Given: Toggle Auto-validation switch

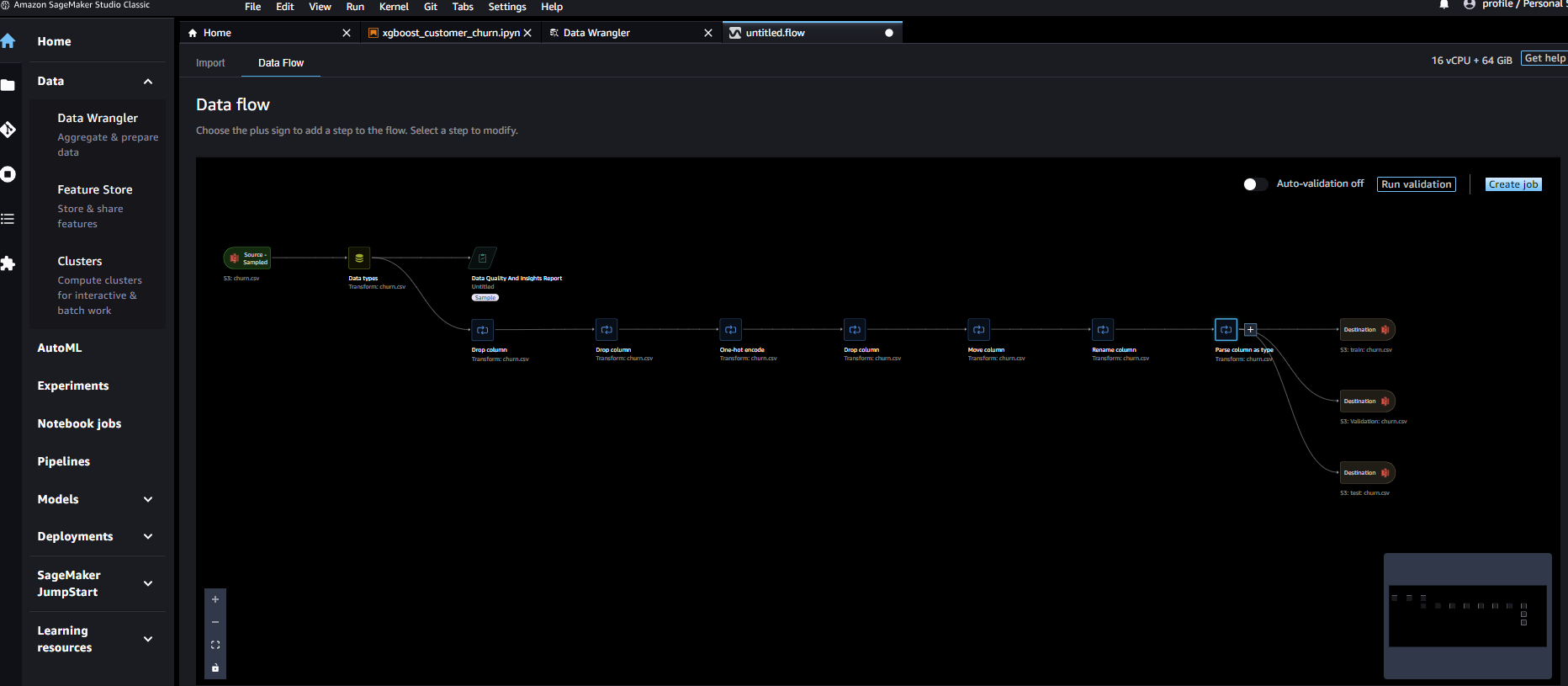Looking at the screenshot, I should click(x=1255, y=184).
